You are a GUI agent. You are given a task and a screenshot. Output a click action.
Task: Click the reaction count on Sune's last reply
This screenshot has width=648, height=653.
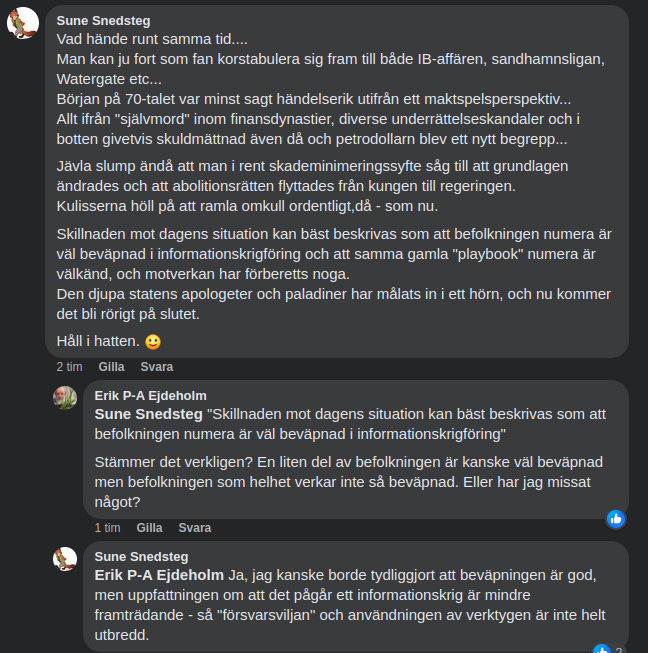pos(619,650)
